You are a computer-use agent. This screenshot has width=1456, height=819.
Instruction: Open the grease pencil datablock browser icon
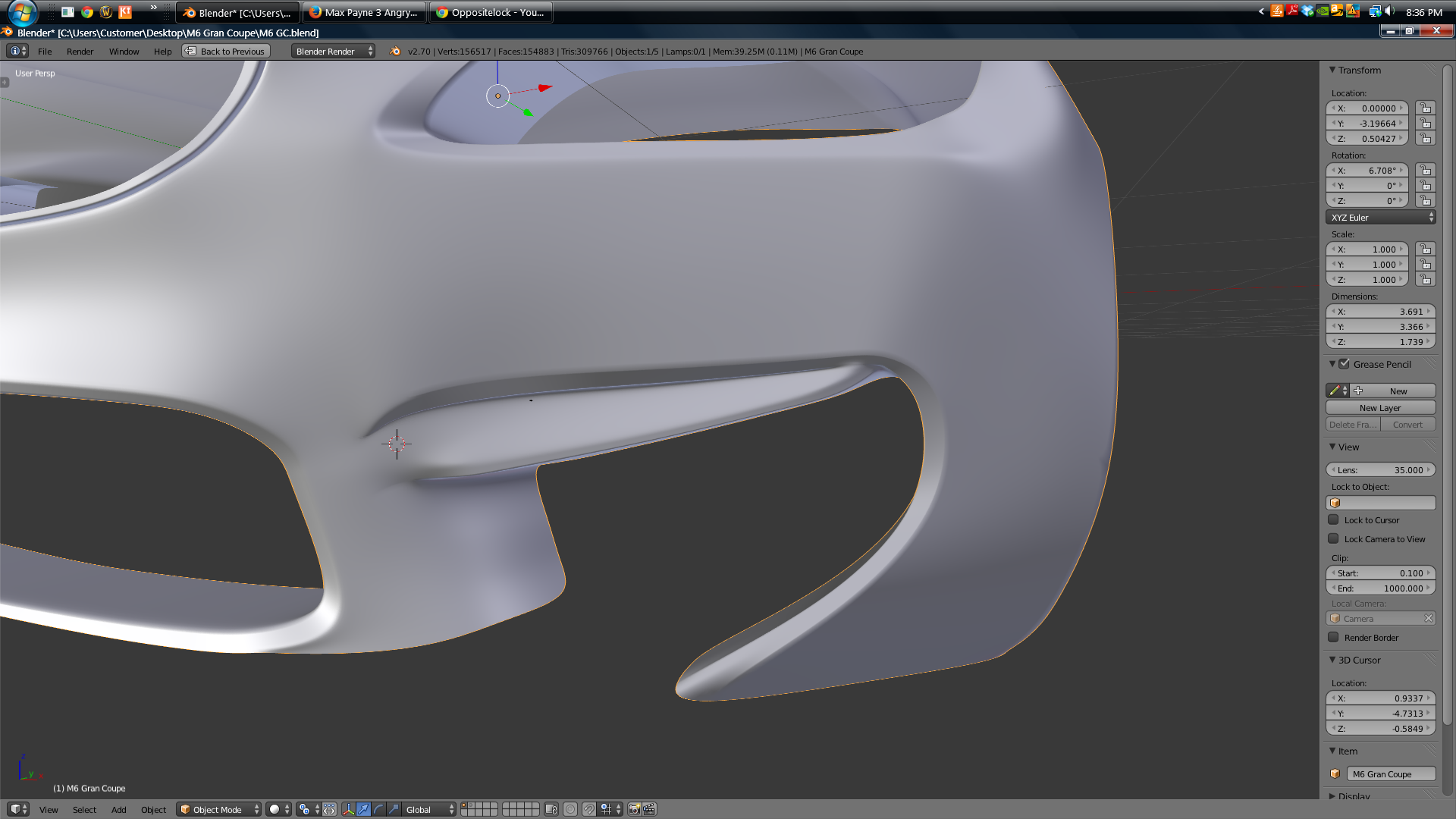1338,391
